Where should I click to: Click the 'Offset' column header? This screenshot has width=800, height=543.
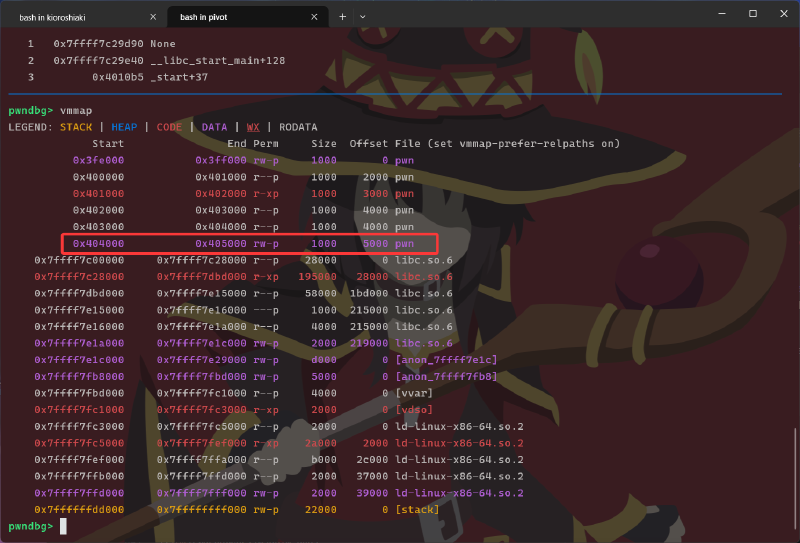click(368, 144)
